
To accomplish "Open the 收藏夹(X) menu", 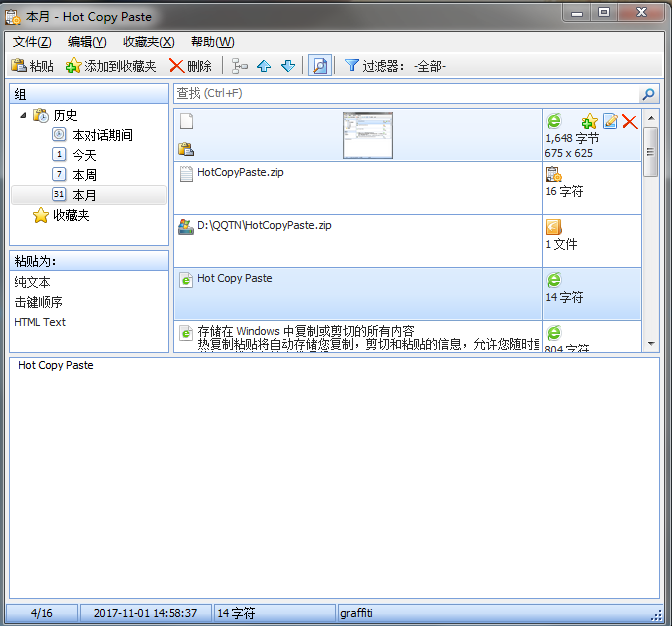I will [x=149, y=42].
